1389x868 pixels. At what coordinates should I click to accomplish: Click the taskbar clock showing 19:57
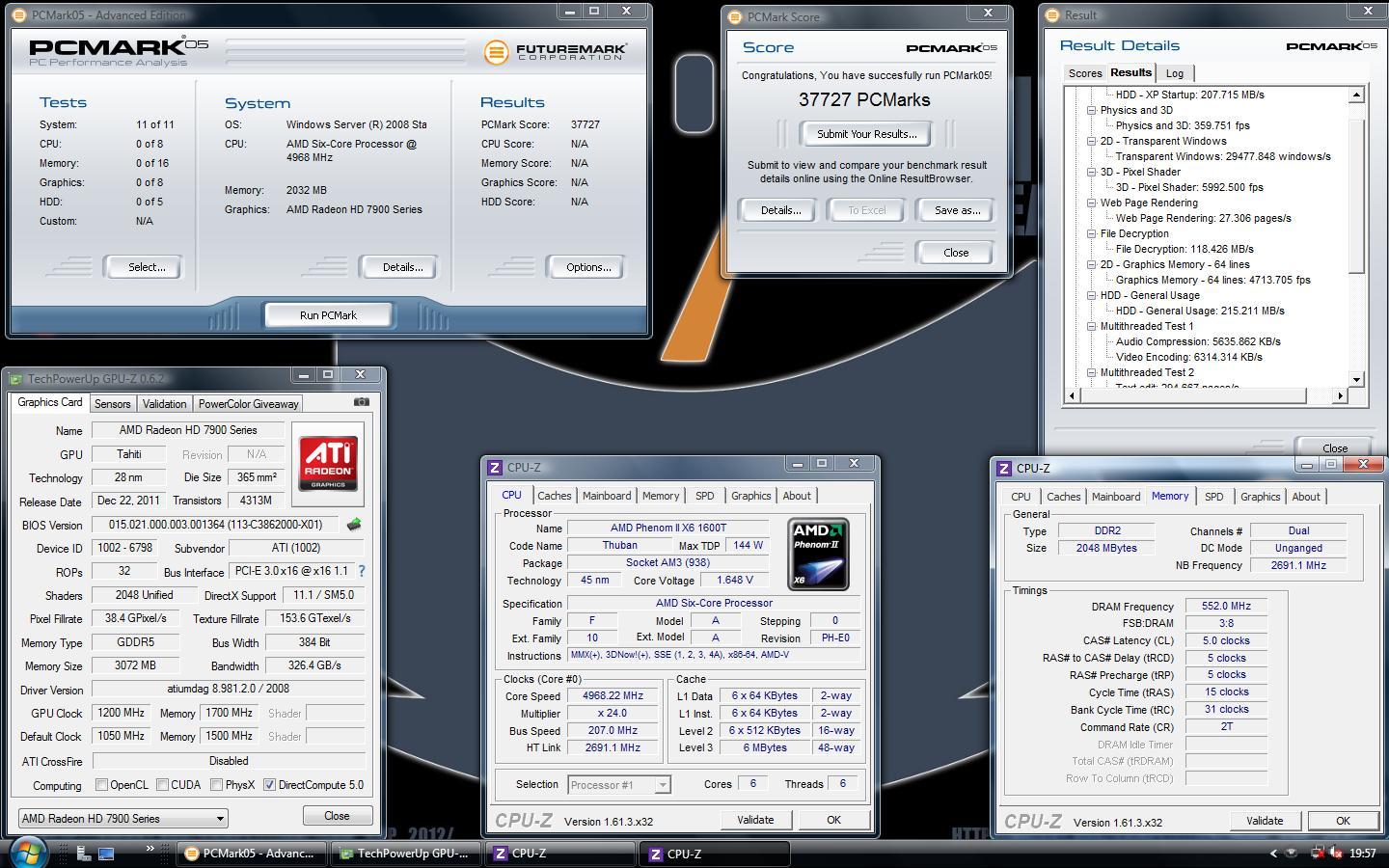1363,854
